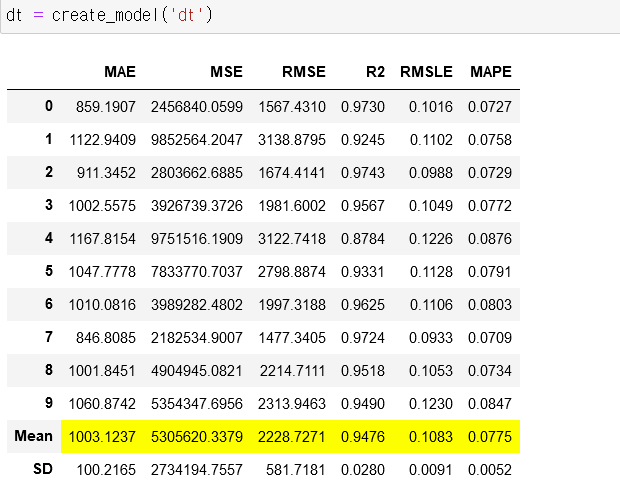
Task: Click highlighted Mean MSE 5305620.3379
Action: point(197,437)
